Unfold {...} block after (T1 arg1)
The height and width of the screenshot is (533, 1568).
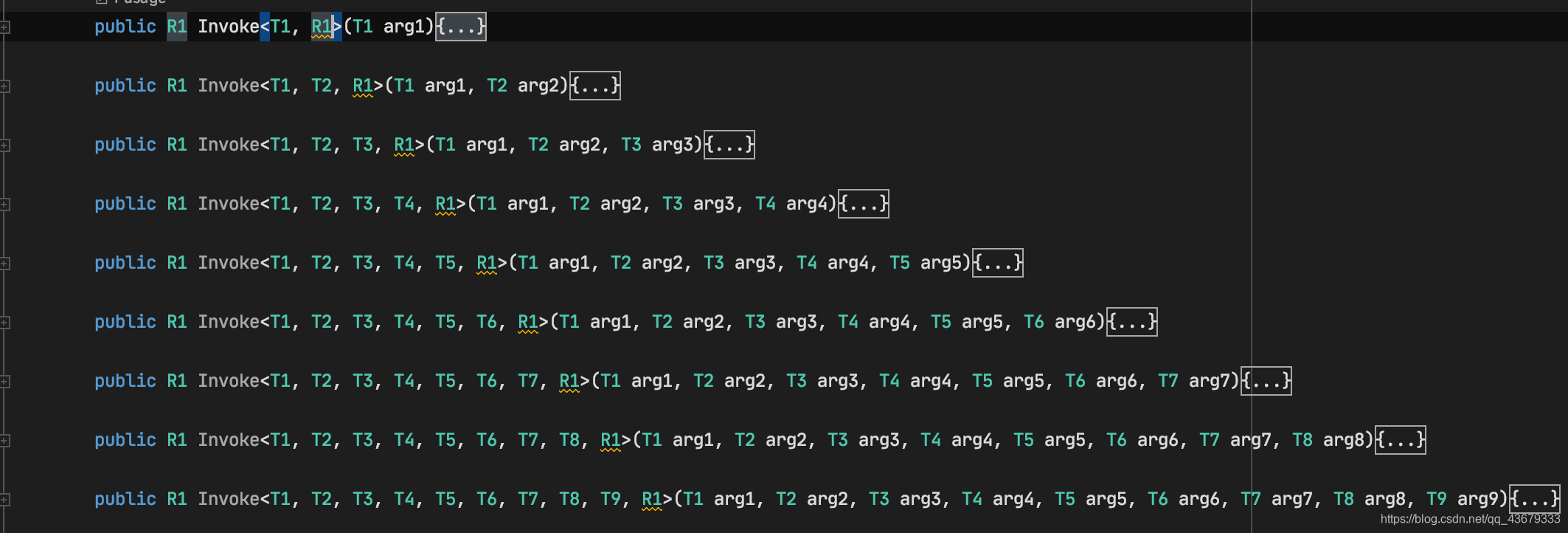[461, 27]
